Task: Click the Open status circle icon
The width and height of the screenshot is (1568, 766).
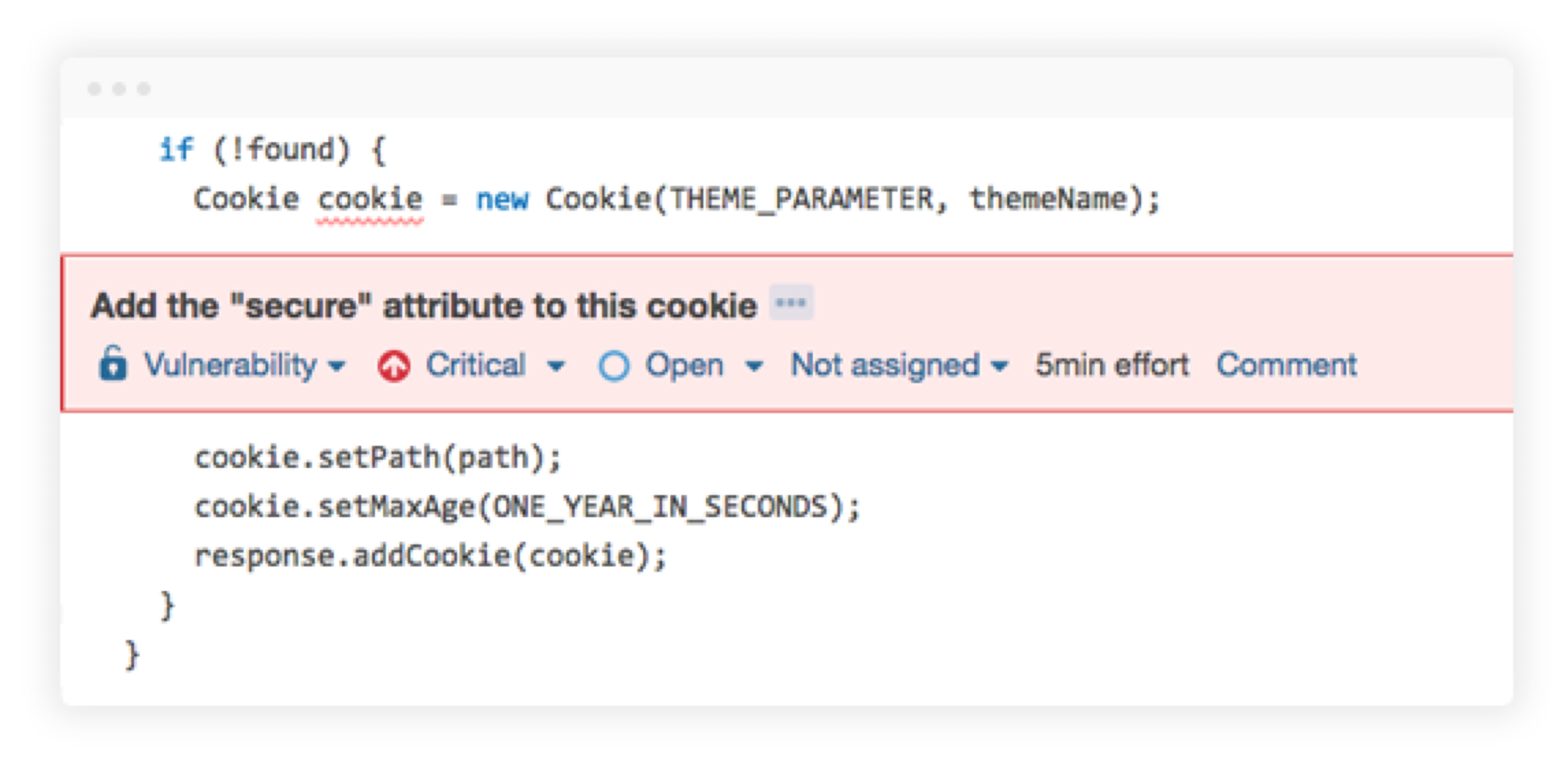Action: [614, 366]
